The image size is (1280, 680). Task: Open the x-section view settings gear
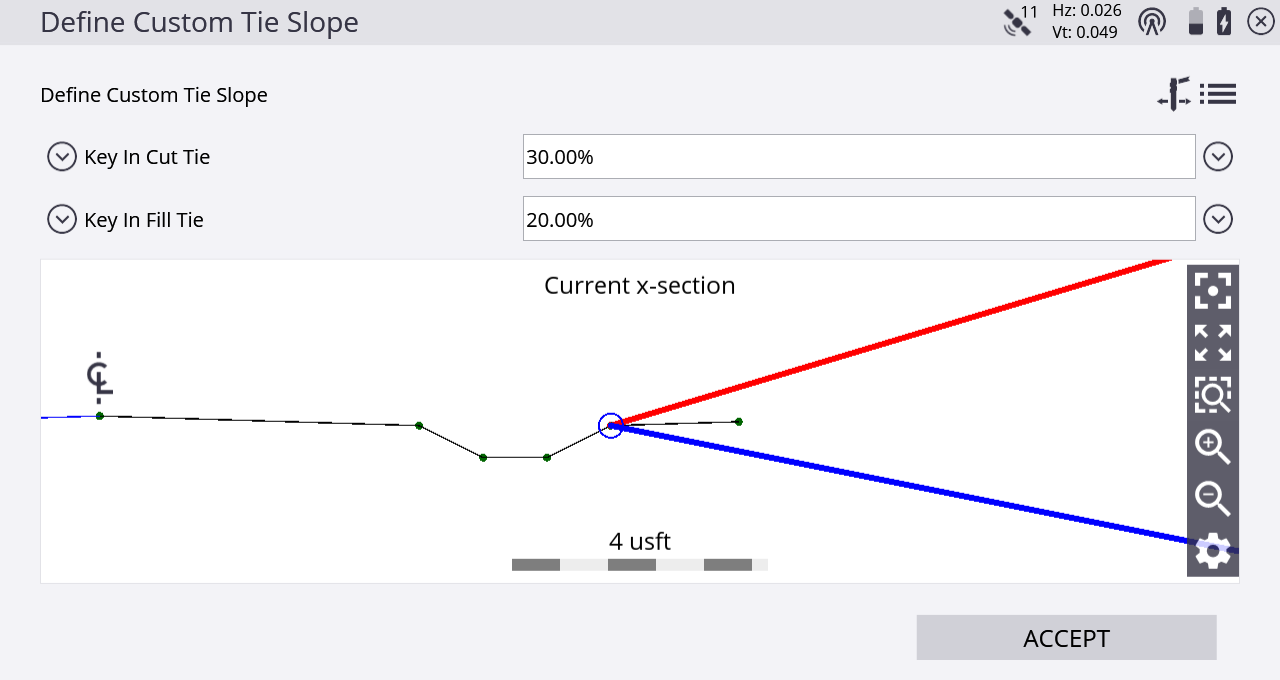[1213, 551]
